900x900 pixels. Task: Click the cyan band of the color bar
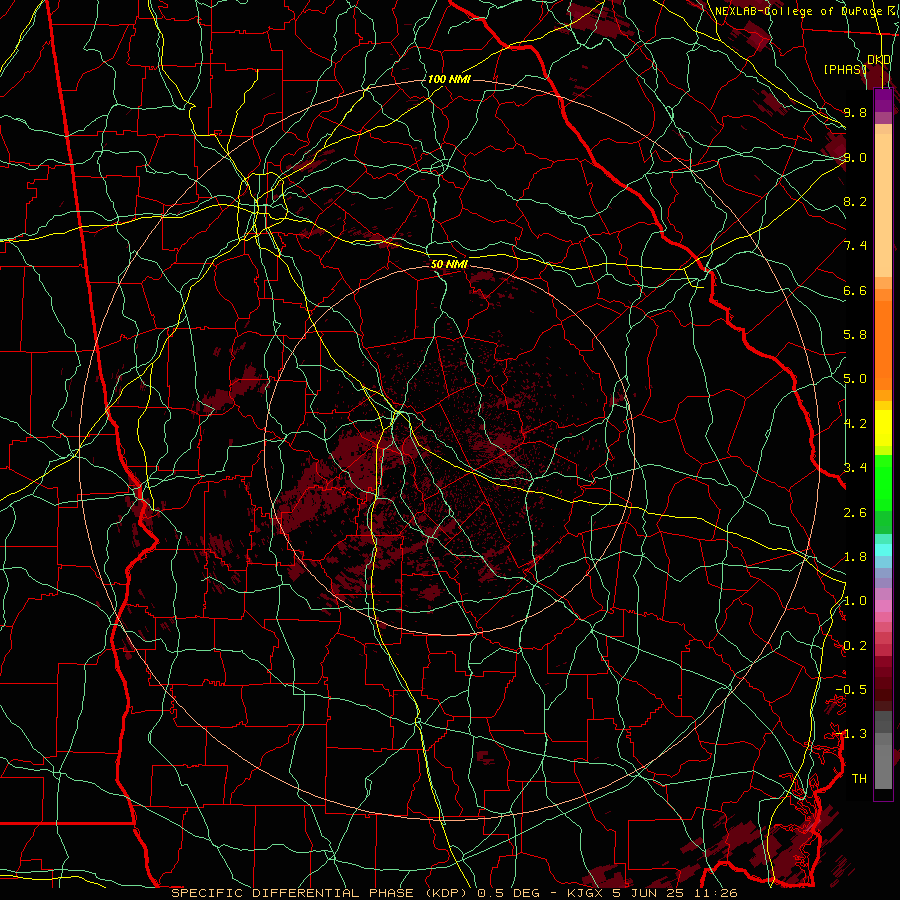pos(883,550)
